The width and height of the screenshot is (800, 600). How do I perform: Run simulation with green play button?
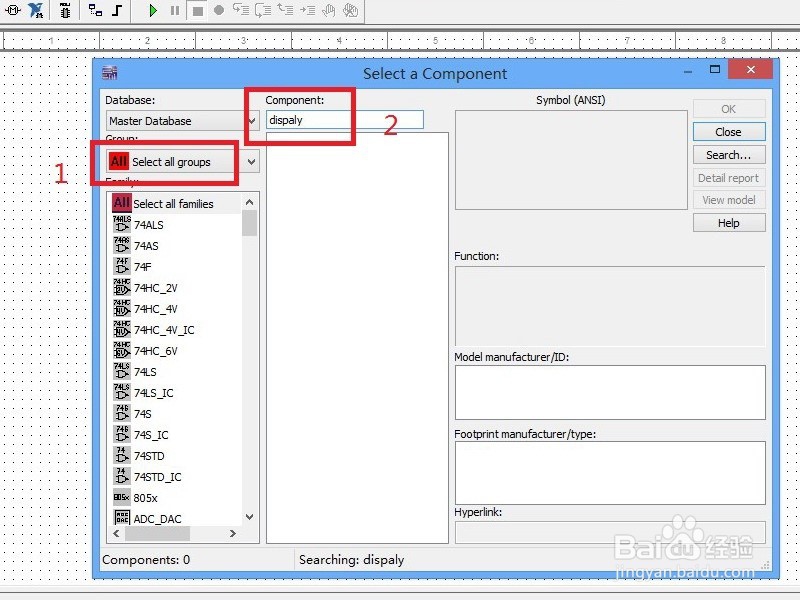153,10
